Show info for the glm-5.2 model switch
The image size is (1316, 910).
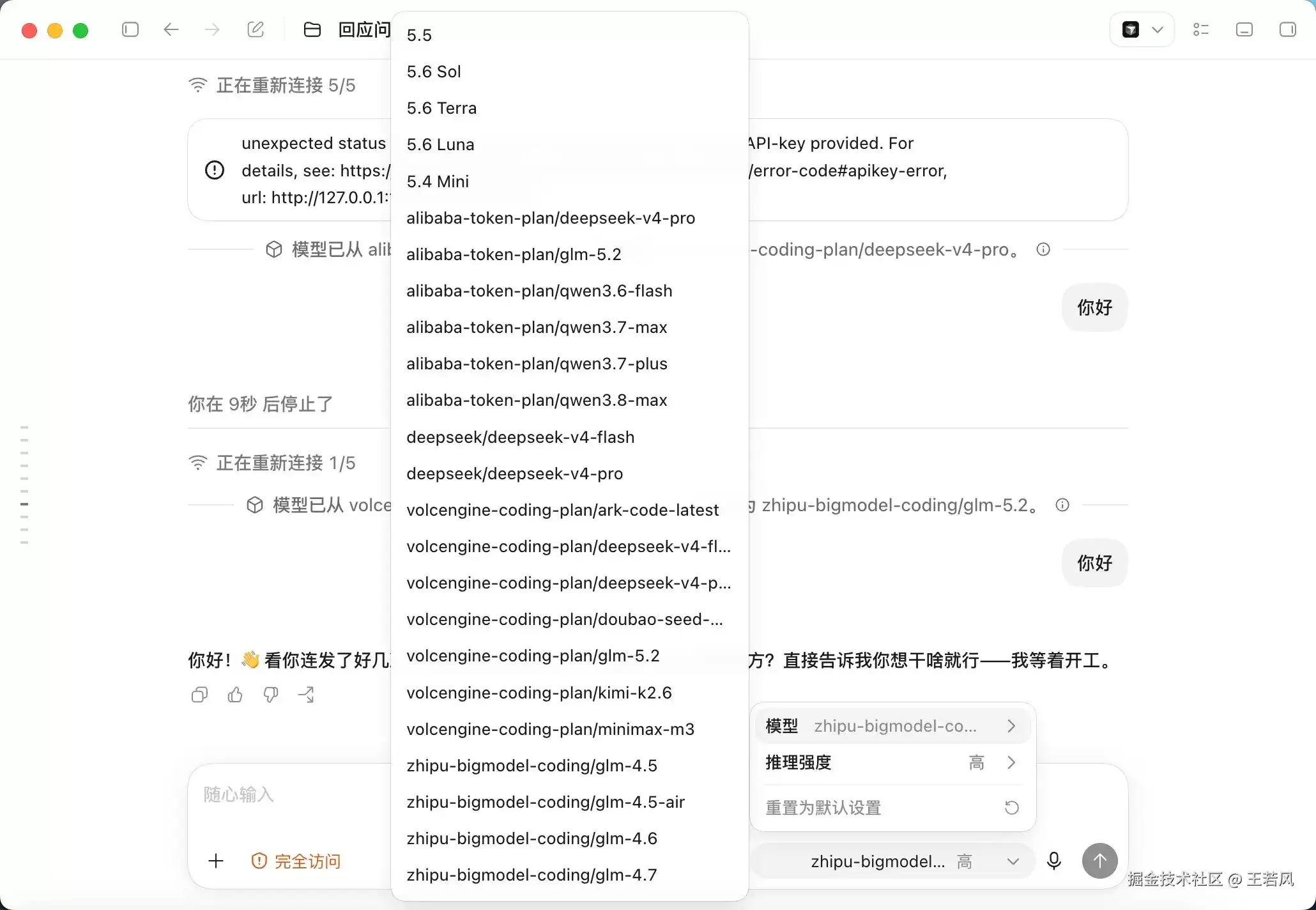point(1062,505)
